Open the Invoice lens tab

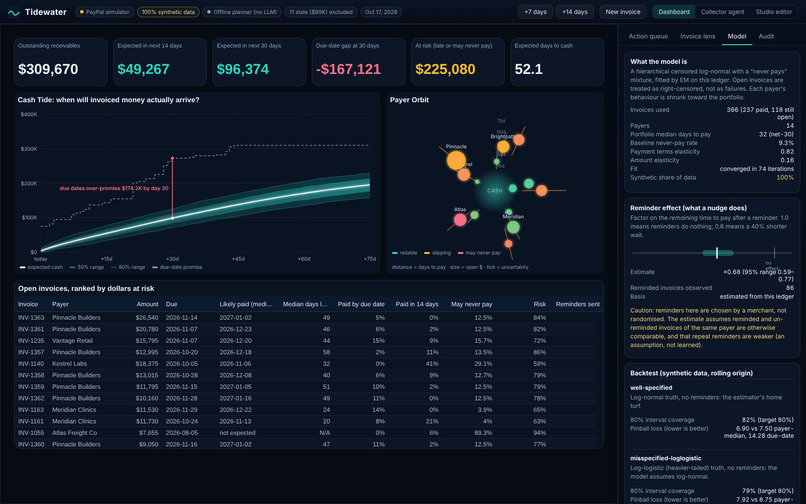click(698, 37)
